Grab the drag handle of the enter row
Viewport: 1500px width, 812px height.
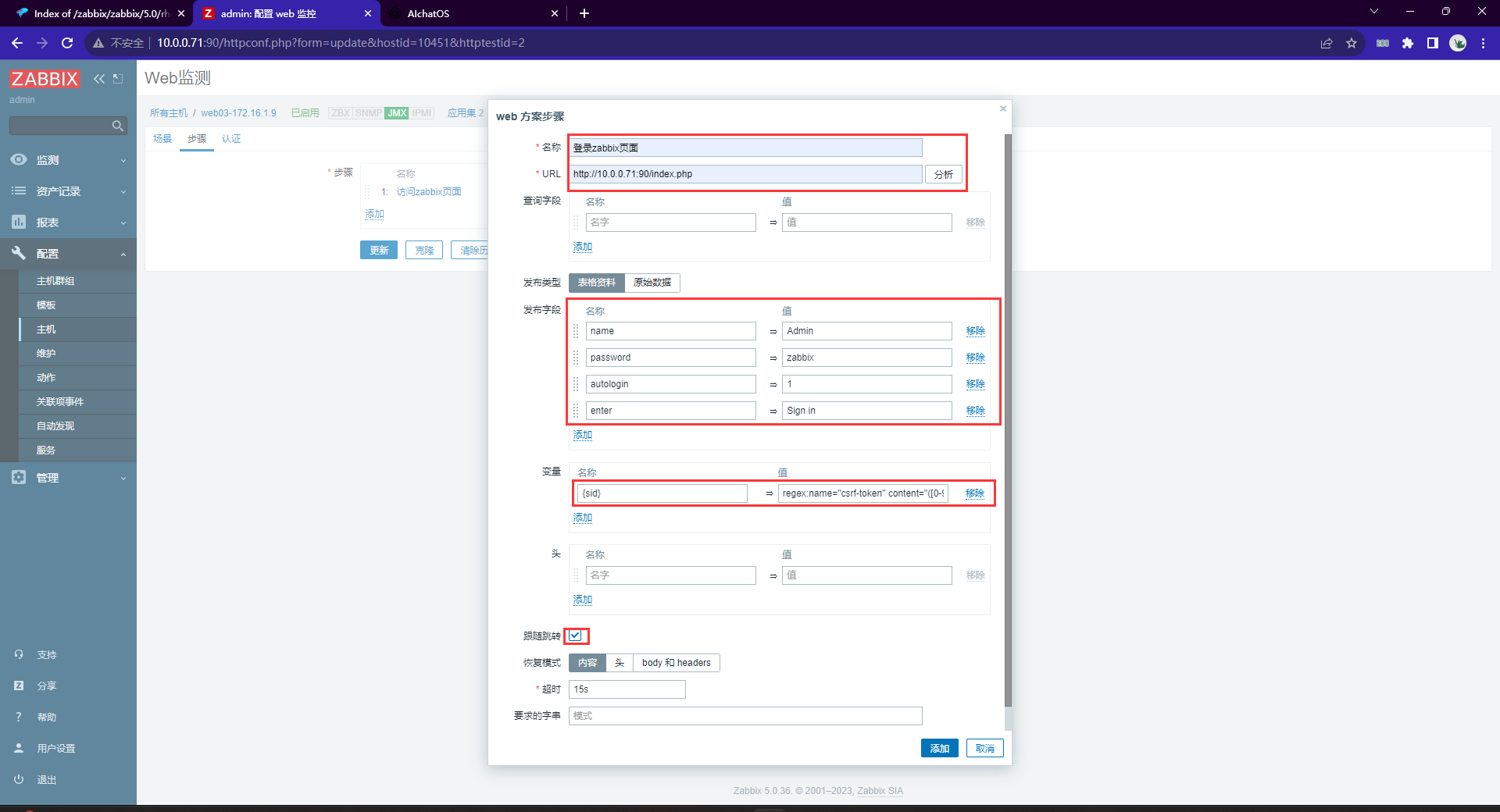[x=576, y=411]
